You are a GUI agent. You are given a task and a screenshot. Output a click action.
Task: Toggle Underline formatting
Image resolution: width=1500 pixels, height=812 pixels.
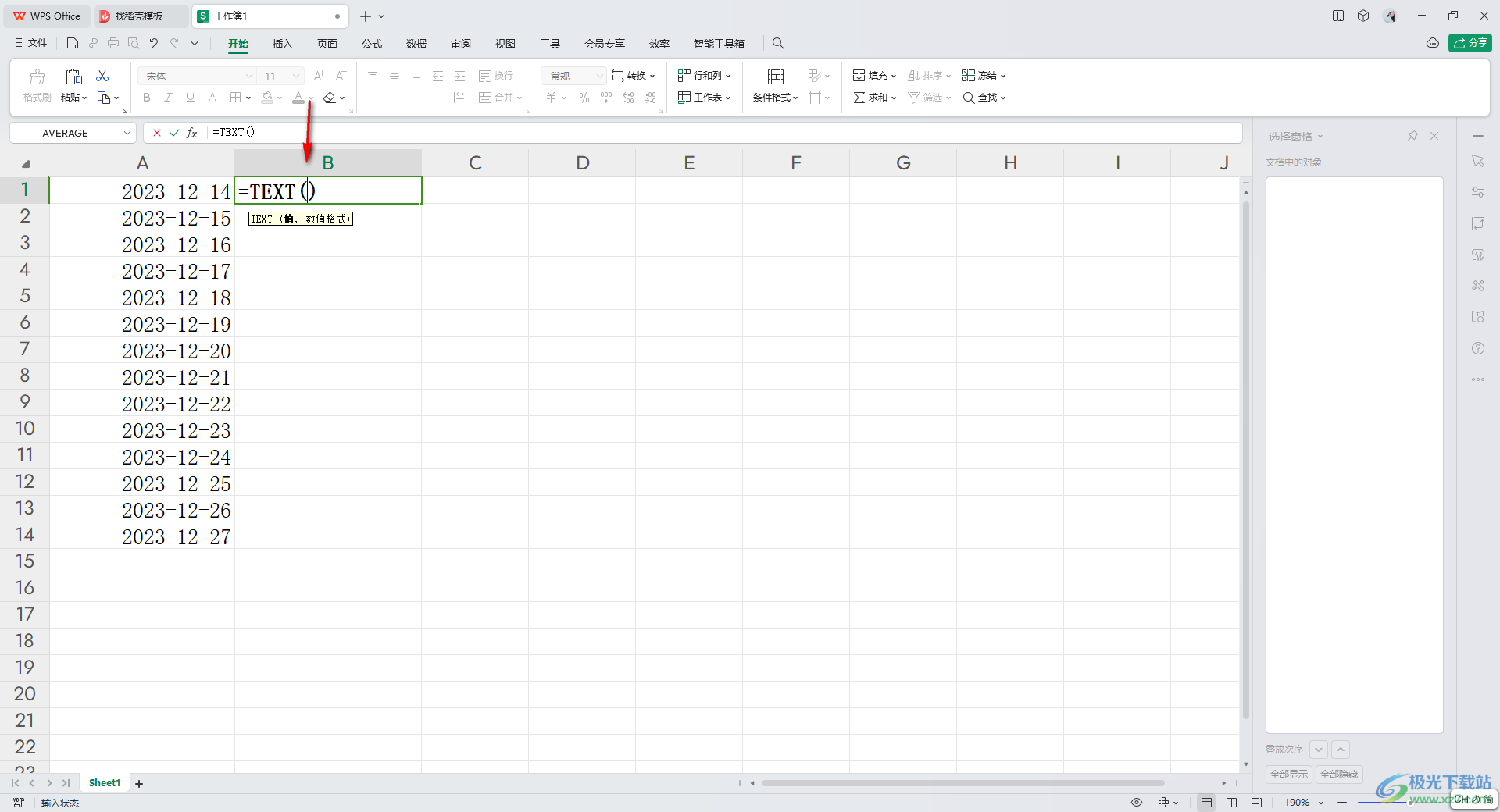191,98
